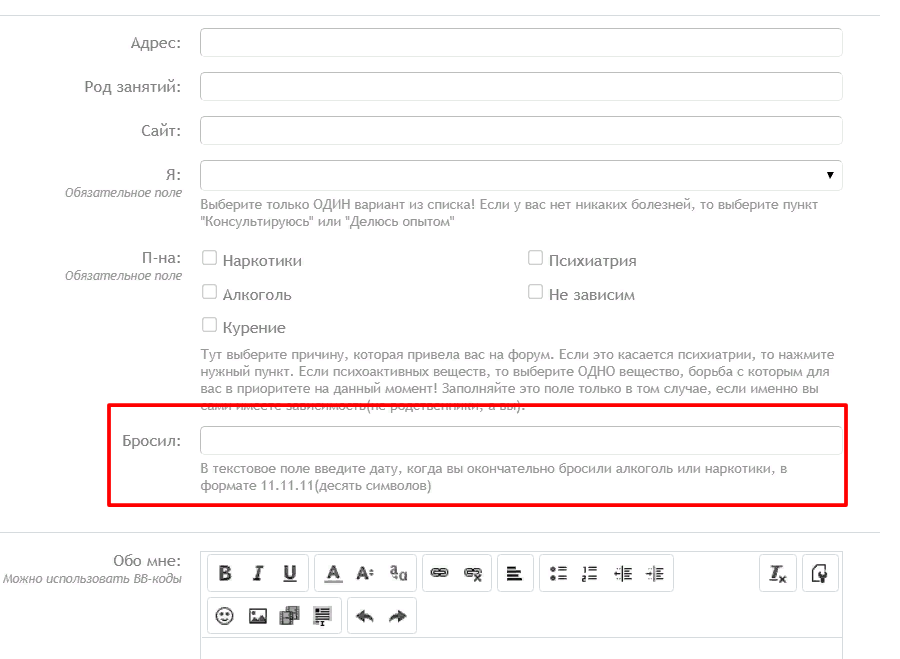This screenshot has width=900, height=659.
Task: Insert a link with the chain icon
Action: [x=439, y=573]
